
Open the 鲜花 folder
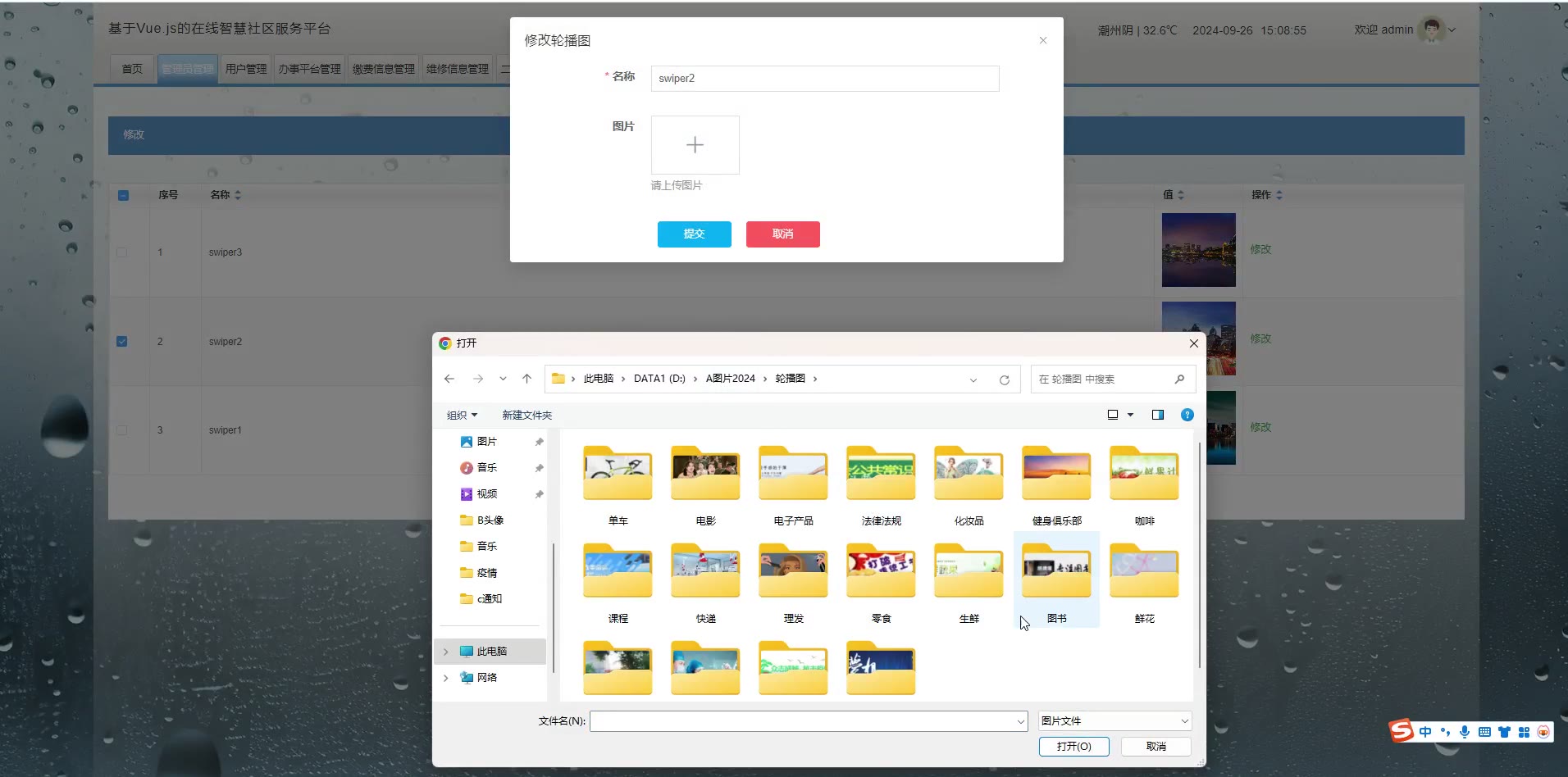pyautogui.click(x=1144, y=583)
